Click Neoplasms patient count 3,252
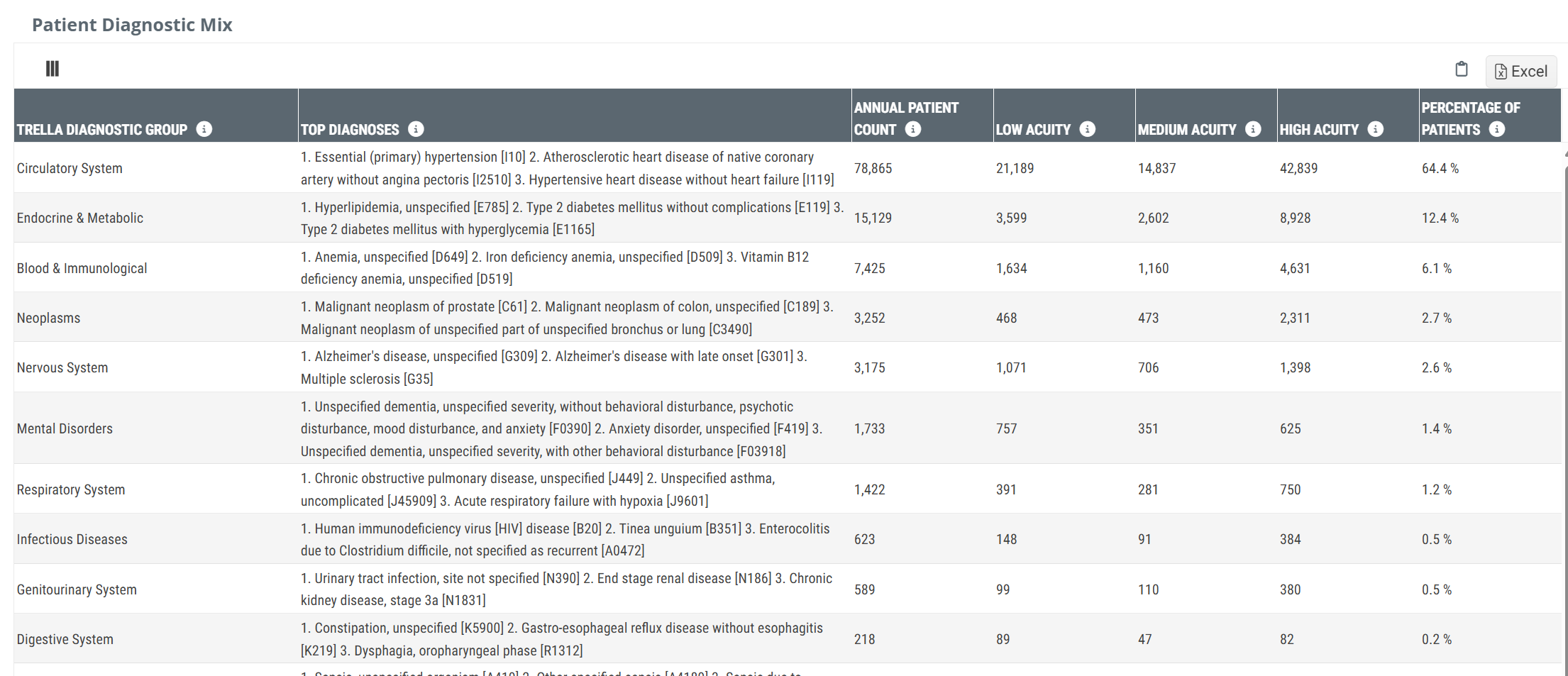 (870, 318)
